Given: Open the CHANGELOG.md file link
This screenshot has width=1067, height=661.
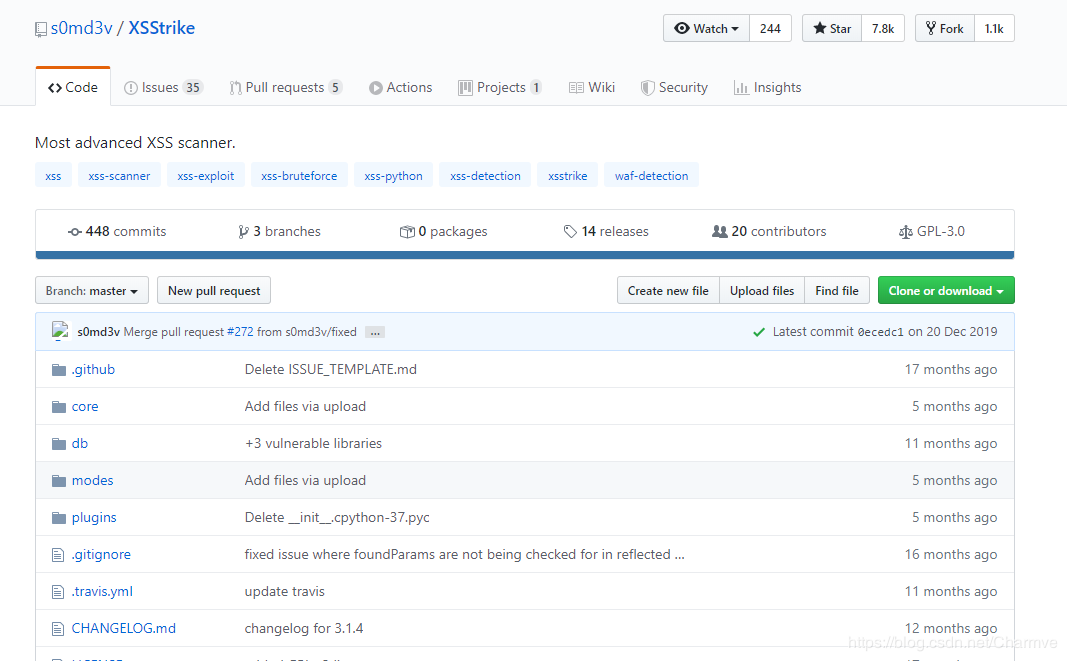Looking at the screenshot, I should [x=123, y=628].
